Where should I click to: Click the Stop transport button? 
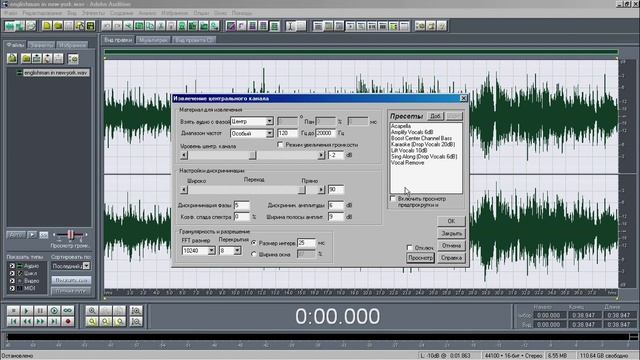pyautogui.click(x=13, y=311)
